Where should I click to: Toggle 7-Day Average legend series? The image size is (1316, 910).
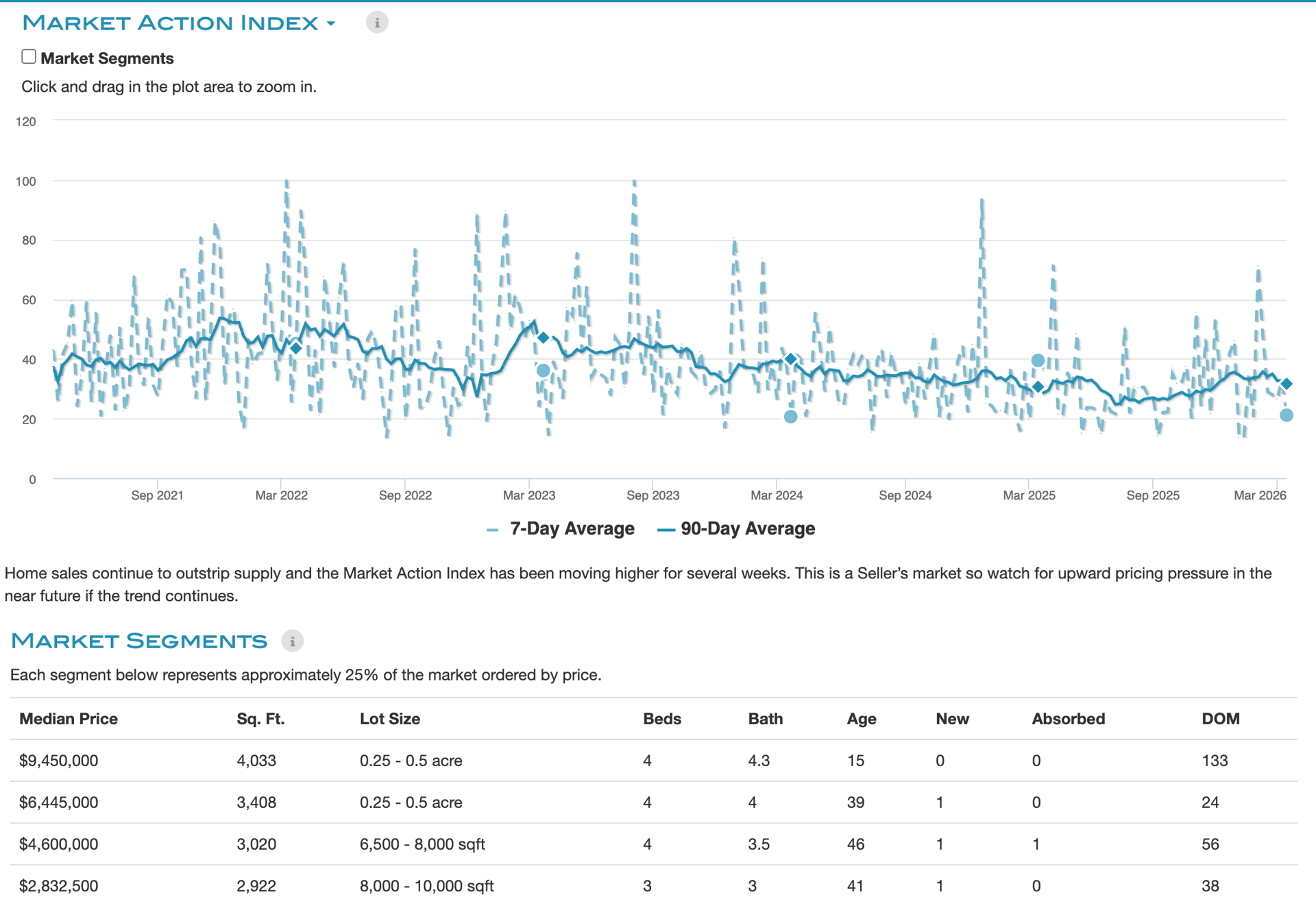pyautogui.click(x=572, y=529)
